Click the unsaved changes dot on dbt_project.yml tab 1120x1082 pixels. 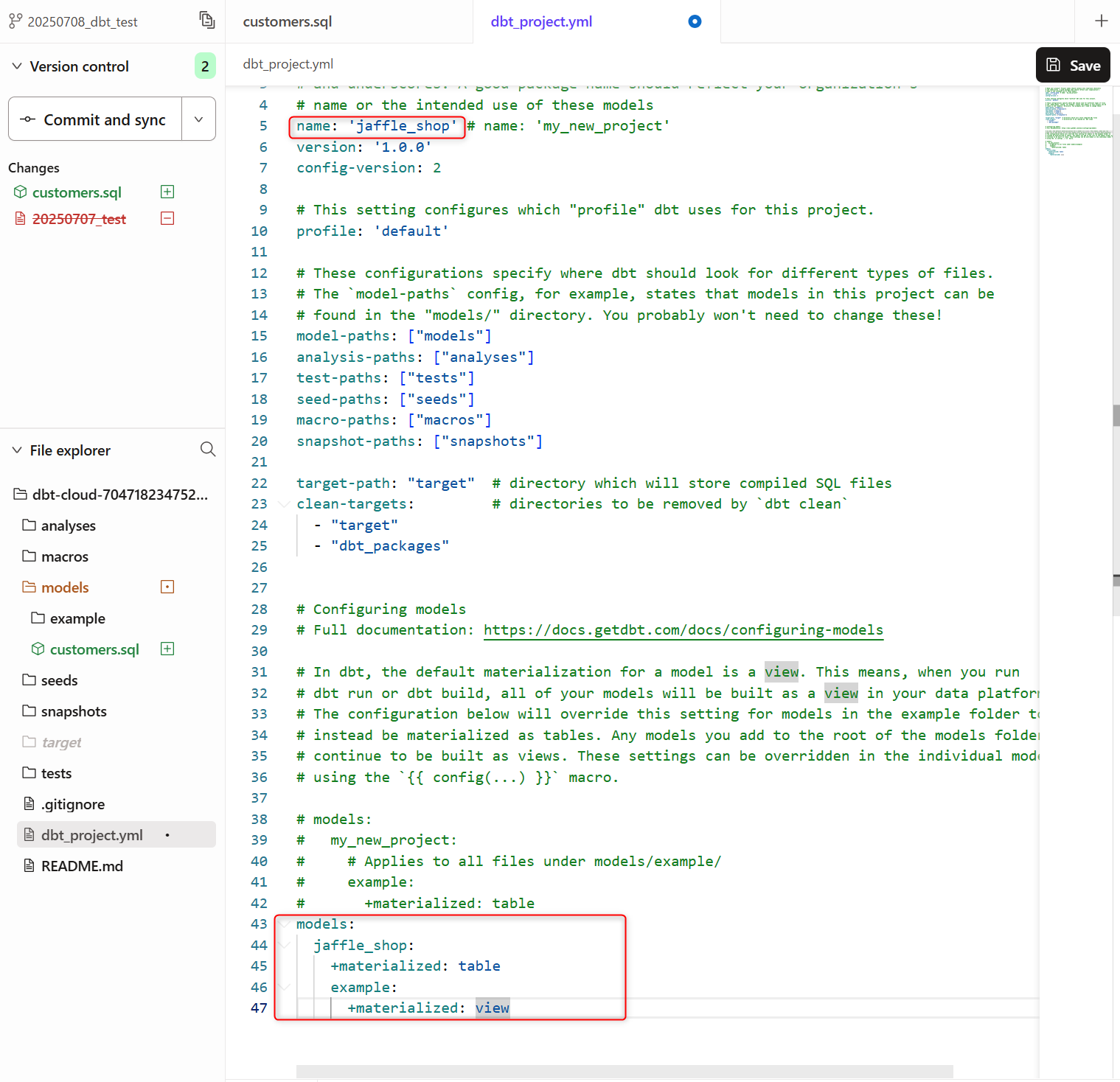coord(695,21)
